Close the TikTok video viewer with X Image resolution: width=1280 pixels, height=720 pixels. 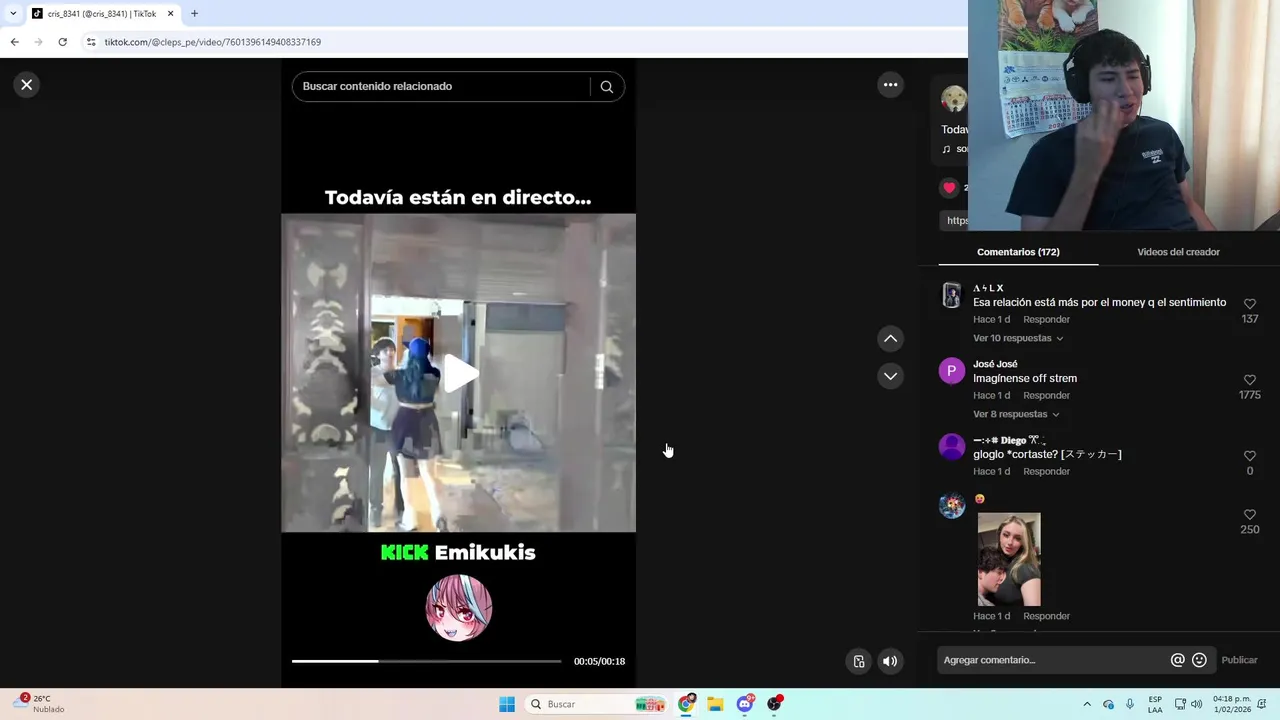click(27, 85)
